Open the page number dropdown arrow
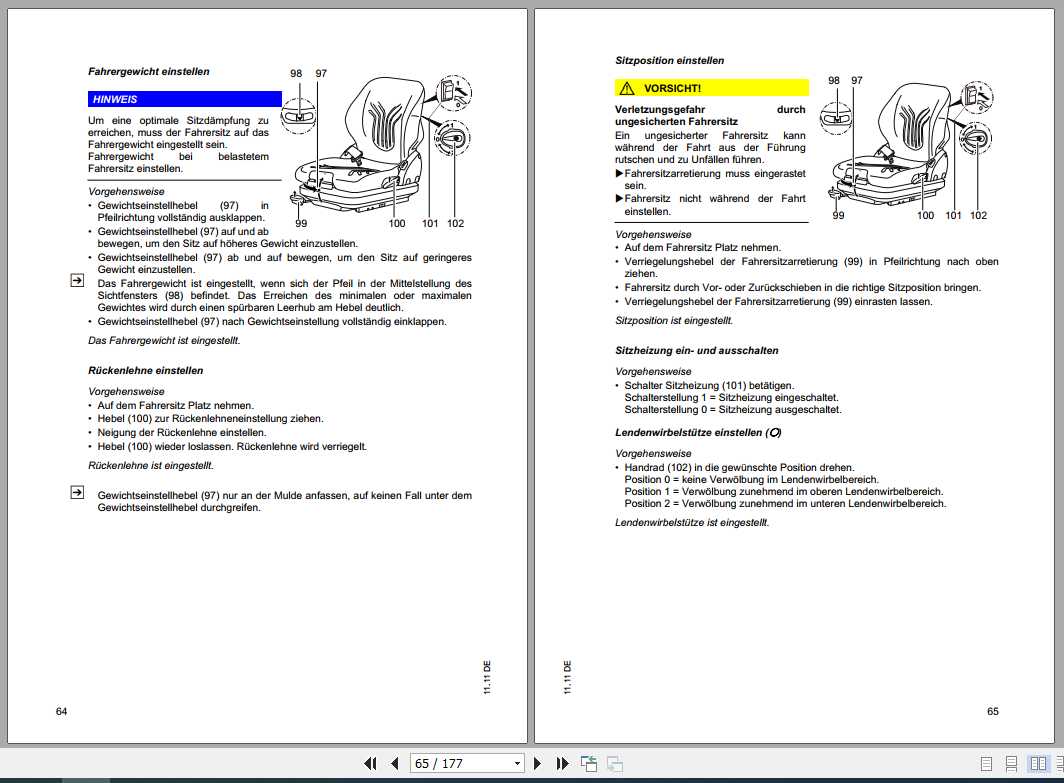Viewport: 1064px width, 783px height. pos(517,763)
